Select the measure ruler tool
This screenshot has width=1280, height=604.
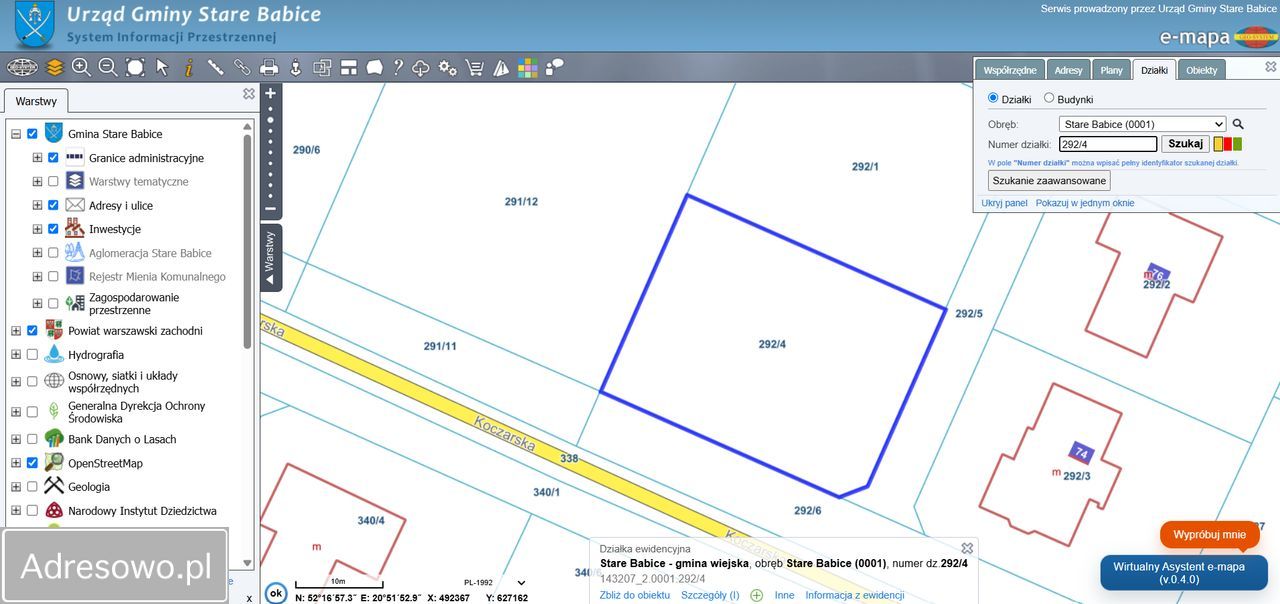(215, 67)
